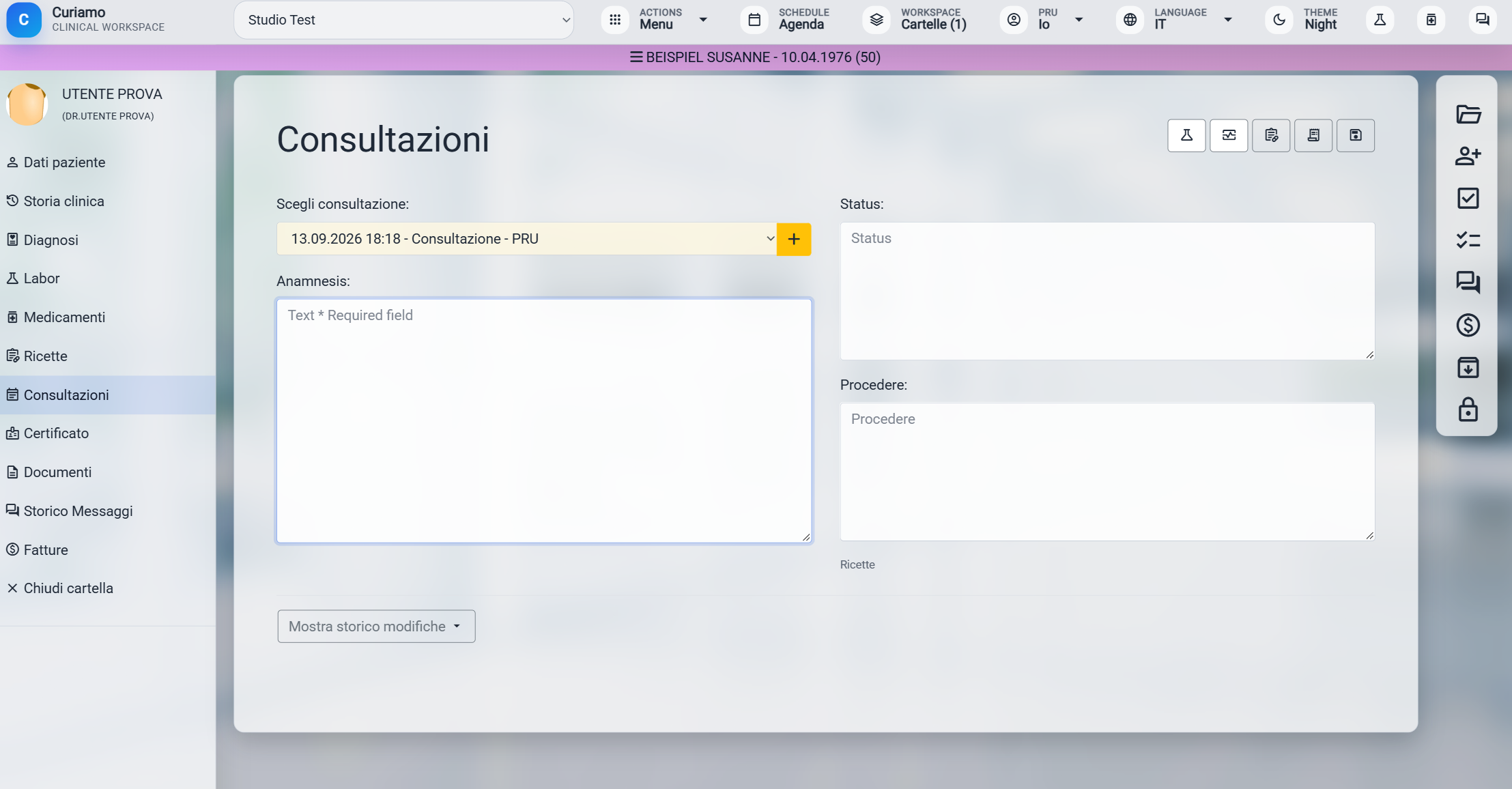The width and height of the screenshot is (1512, 789).
Task: Expand the PRU Io user dropdown
Action: click(1042, 20)
